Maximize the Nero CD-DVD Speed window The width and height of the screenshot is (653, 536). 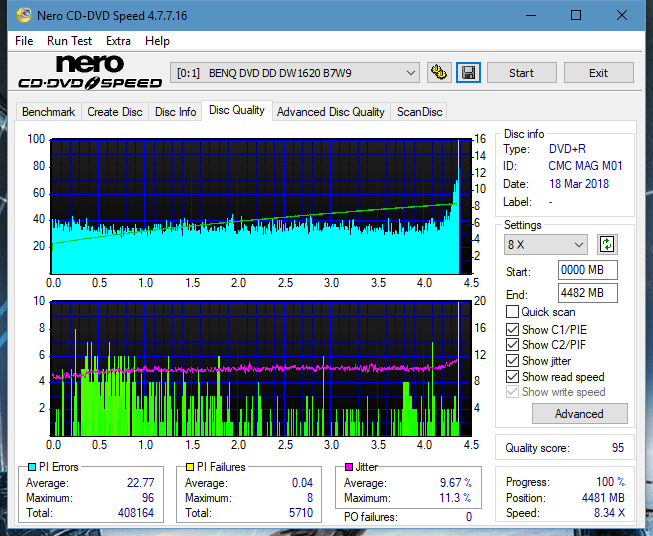[x=576, y=15]
